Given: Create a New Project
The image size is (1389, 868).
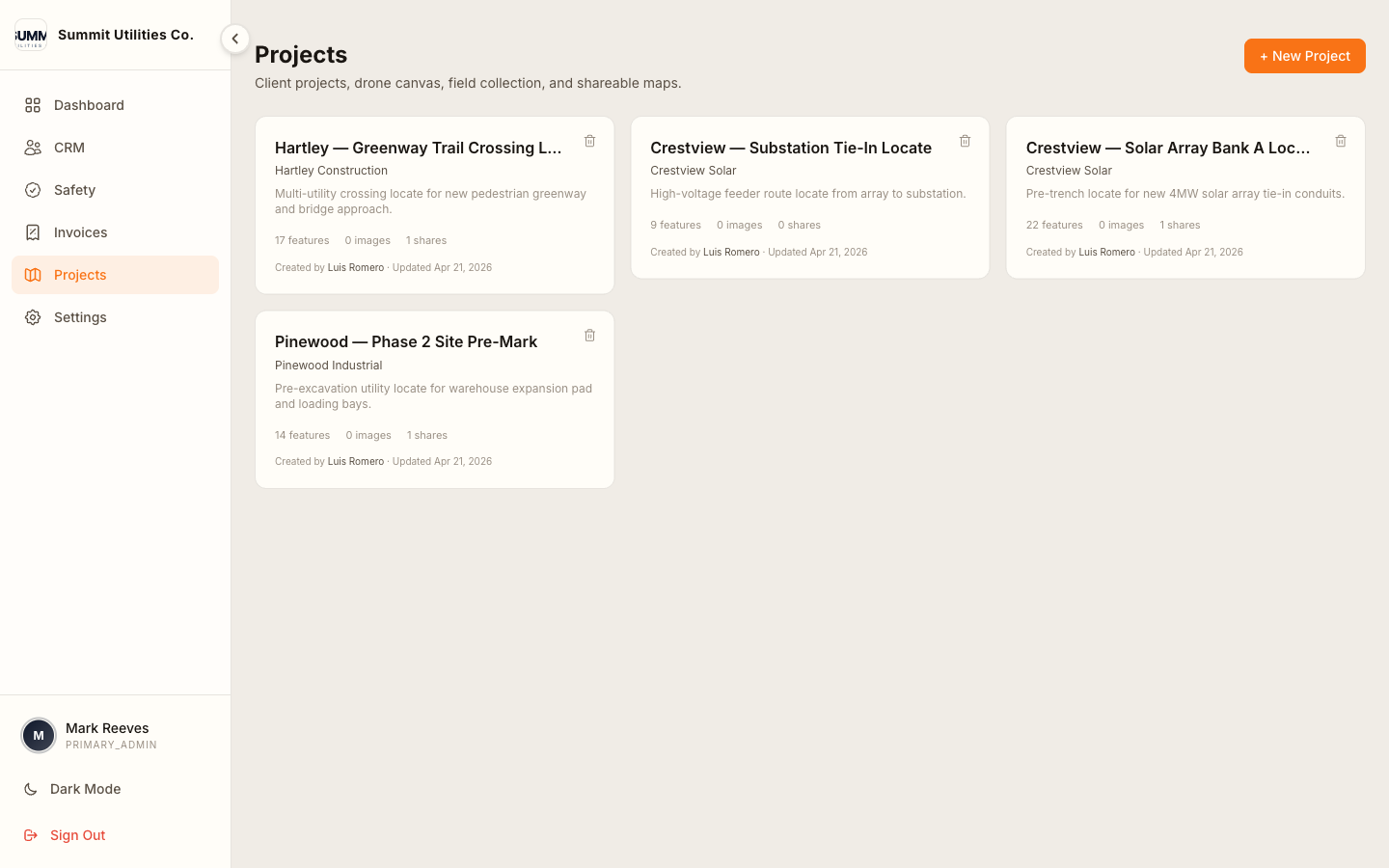Looking at the screenshot, I should [1304, 56].
